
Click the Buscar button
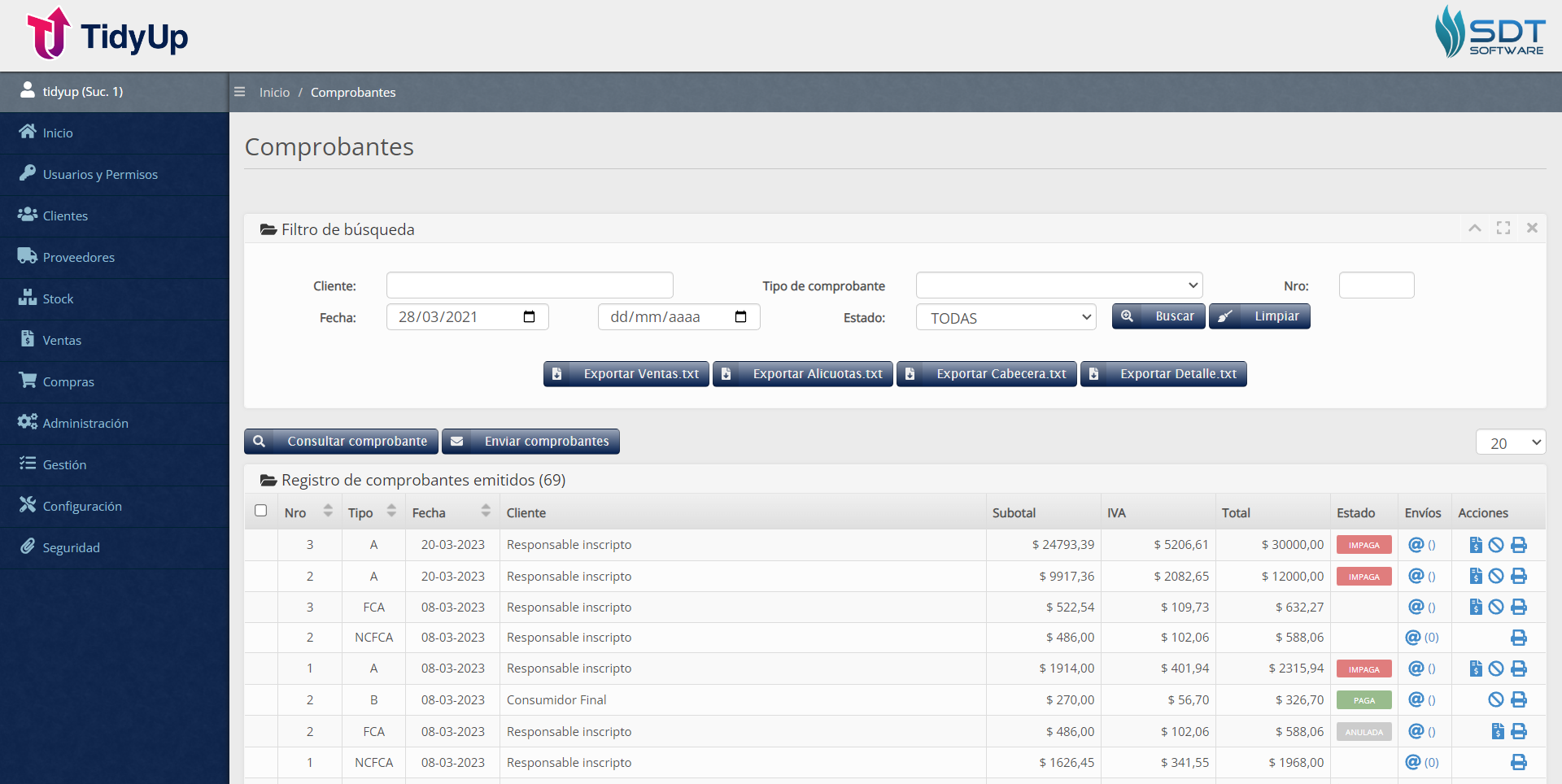[1158, 316]
